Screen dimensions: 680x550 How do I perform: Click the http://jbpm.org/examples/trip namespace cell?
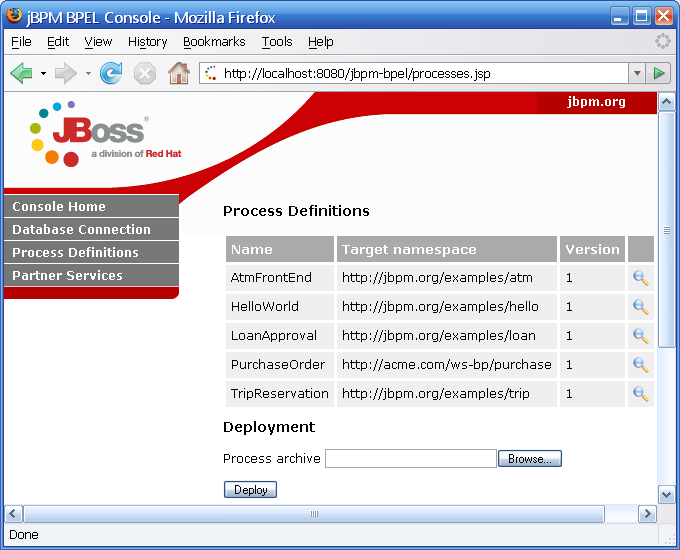pos(447,394)
